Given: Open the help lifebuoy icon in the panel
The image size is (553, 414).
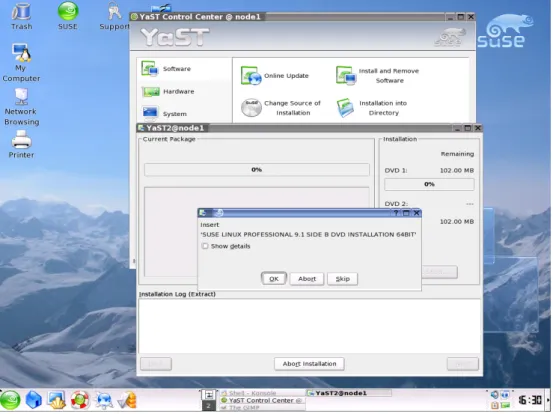Looking at the screenshot, I should 80,401.
